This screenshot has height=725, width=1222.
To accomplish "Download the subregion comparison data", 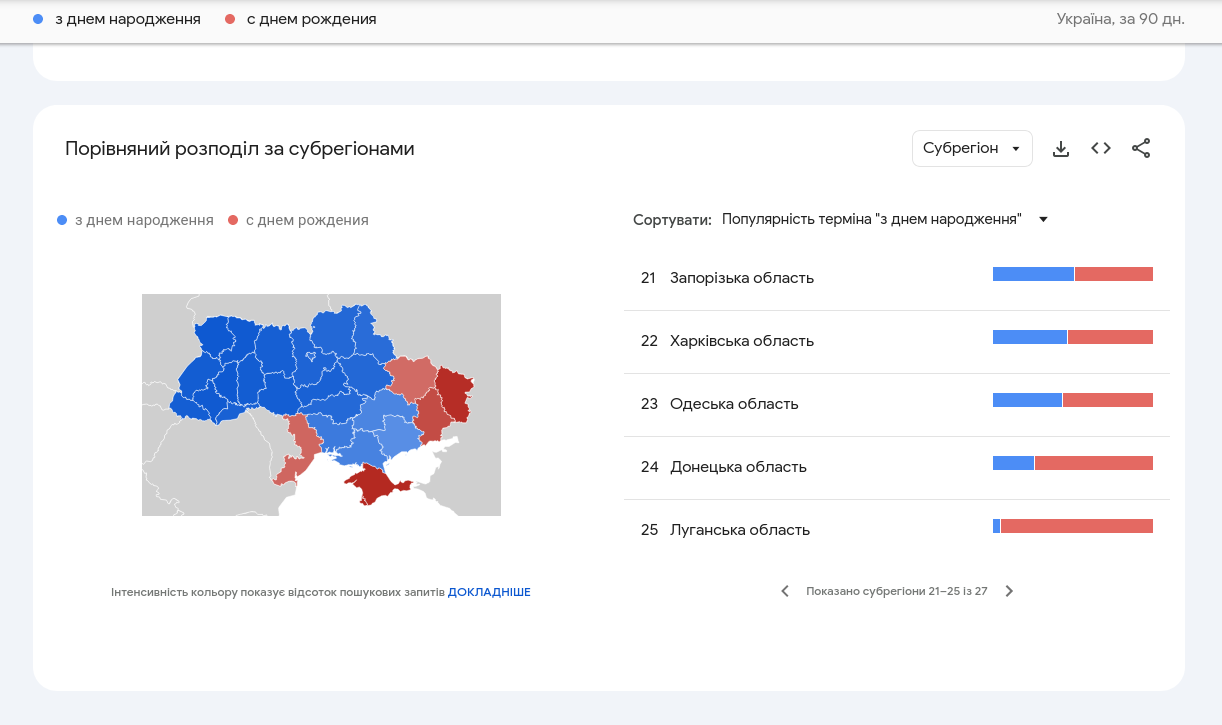I will point(1061,149).
